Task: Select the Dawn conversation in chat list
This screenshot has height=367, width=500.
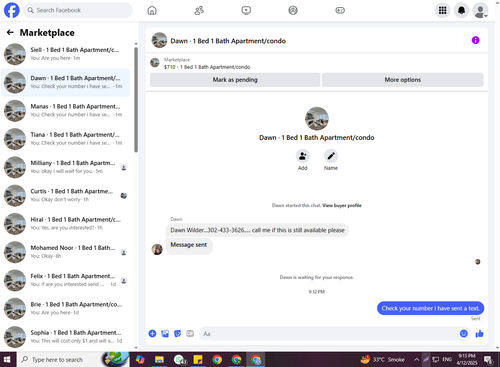Action: [66, 82]
